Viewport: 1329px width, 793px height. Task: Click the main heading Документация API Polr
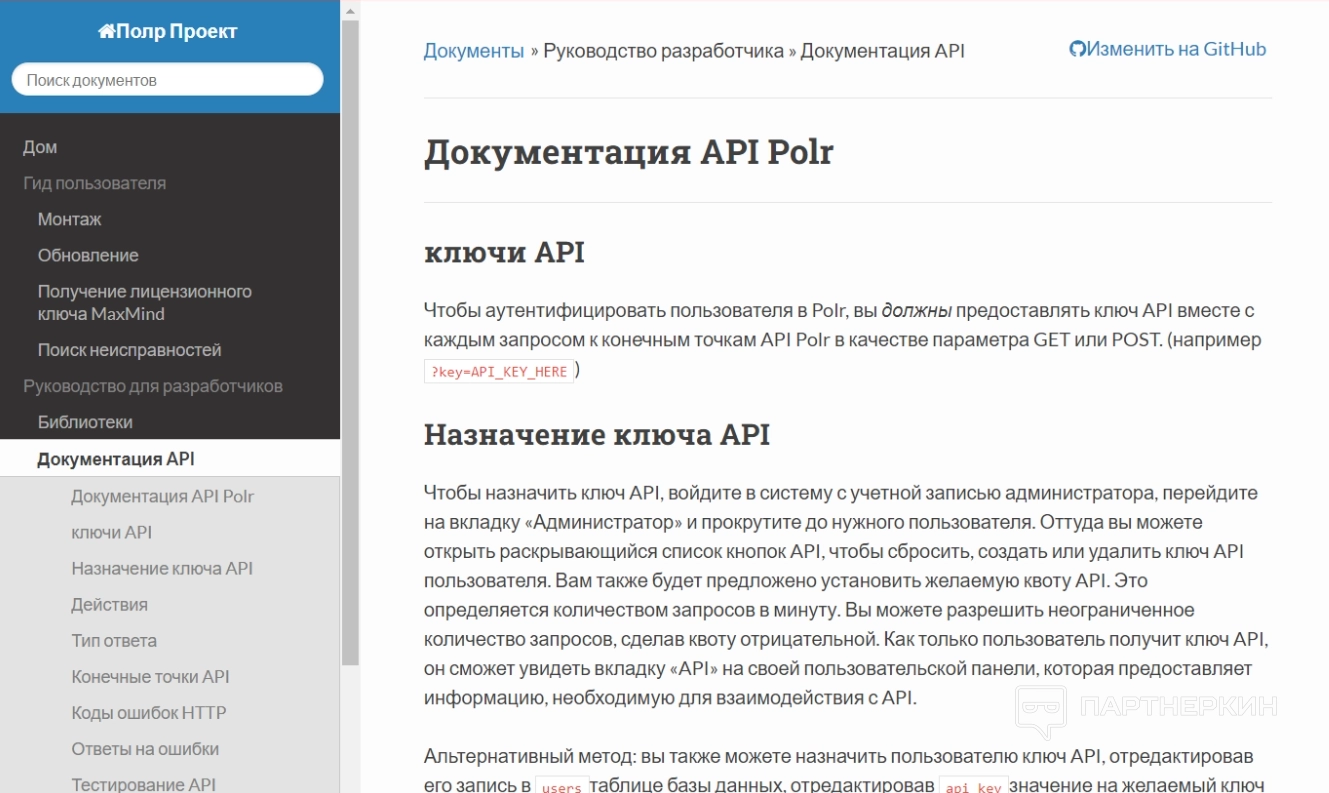[x=629, y=152]
